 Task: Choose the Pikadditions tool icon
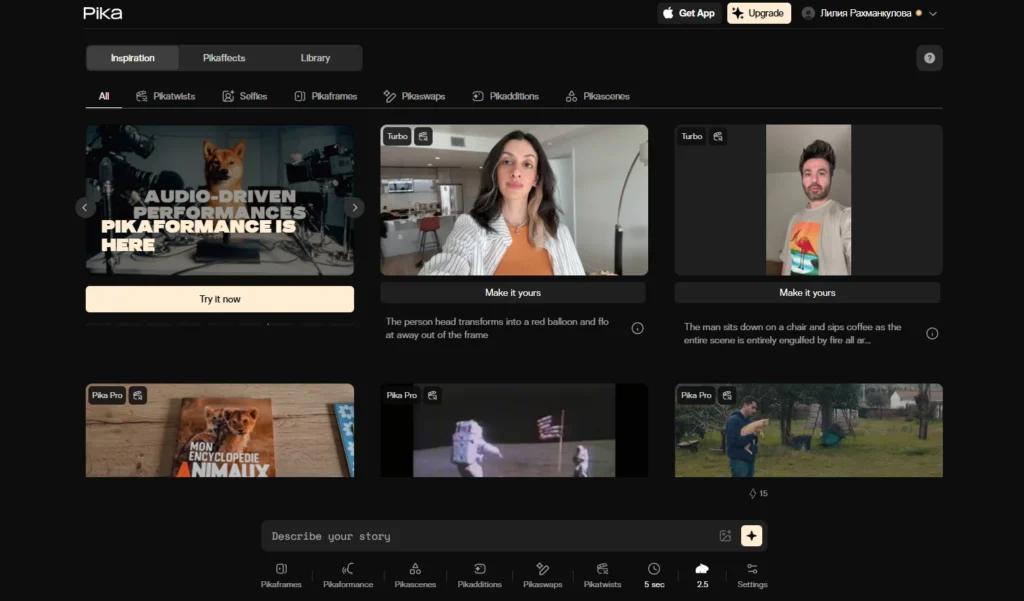pyautogui.click(x=479, y=575)
